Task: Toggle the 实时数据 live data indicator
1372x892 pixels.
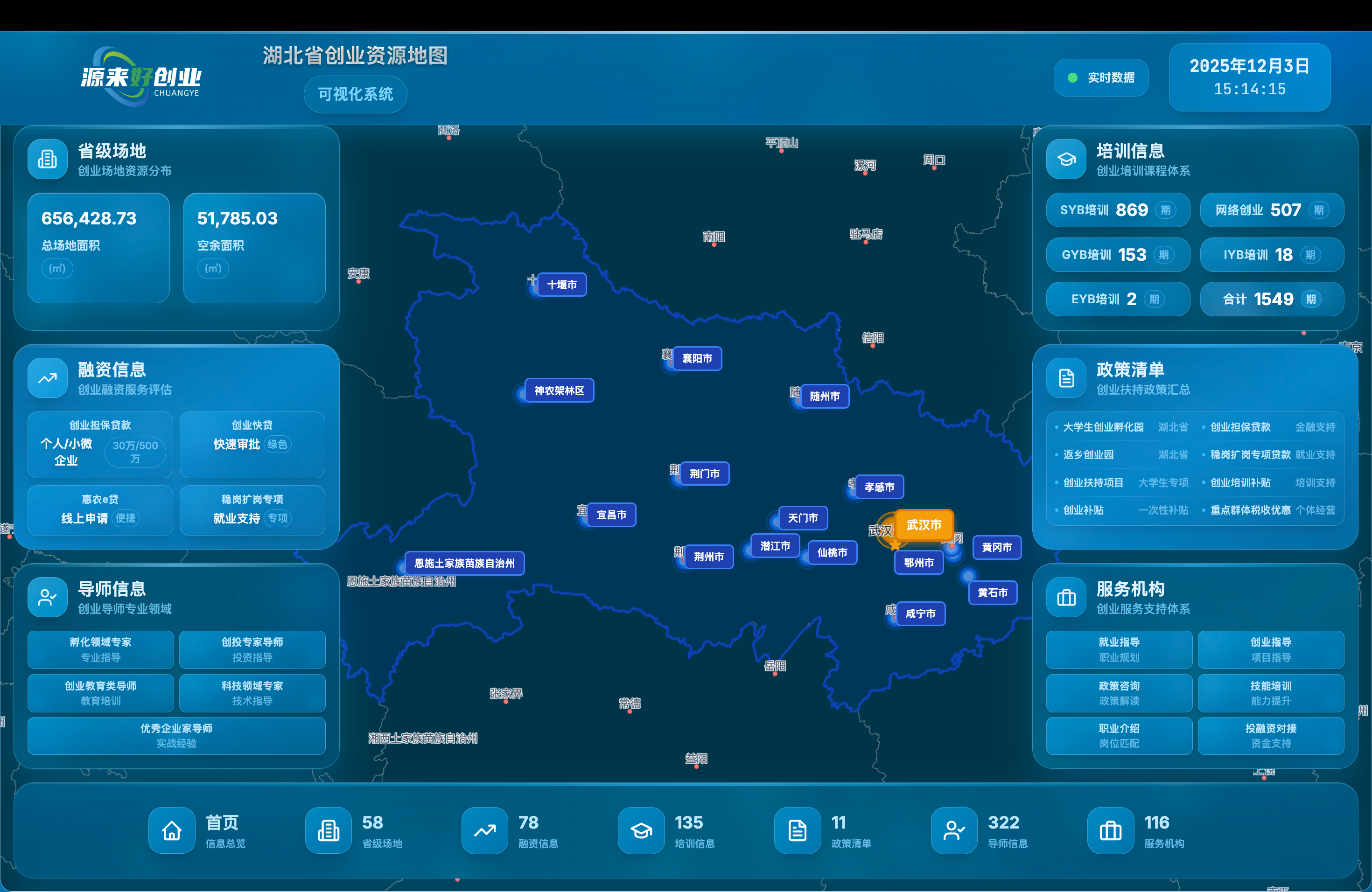Action: tap(1101, 78)
